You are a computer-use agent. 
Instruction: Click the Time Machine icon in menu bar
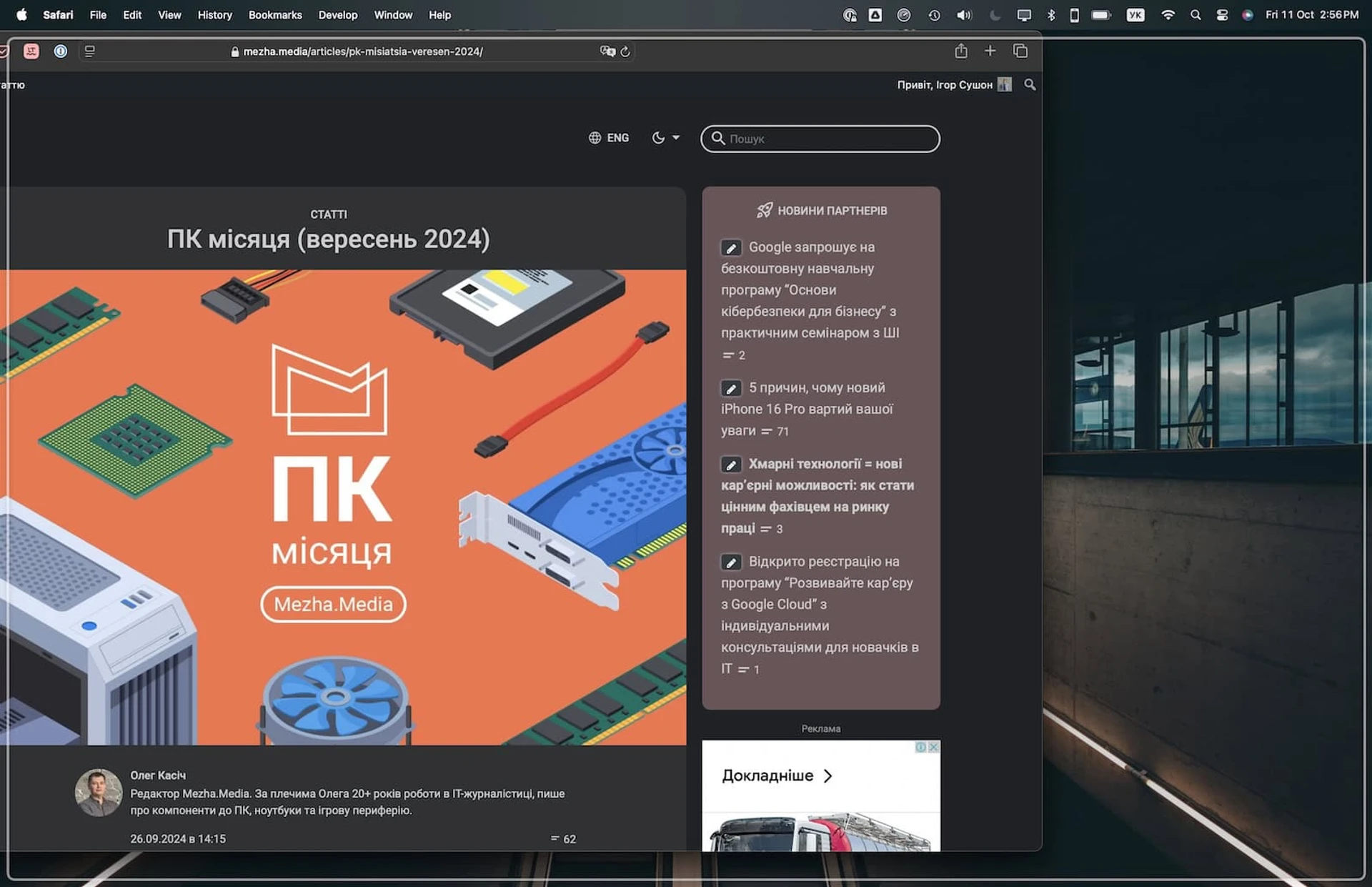click(934, 14)
